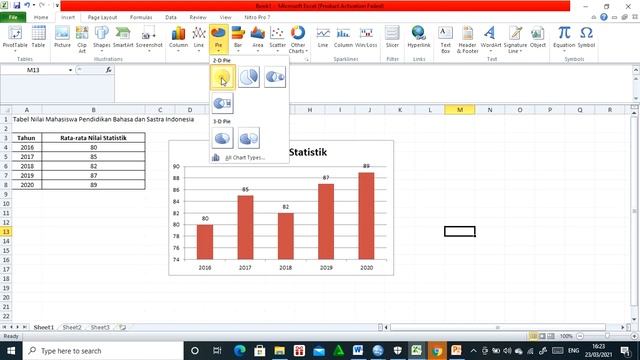Choose the basic 2-D Pie chart
Viewport: 640px width, 360px height.
(222, 77)
